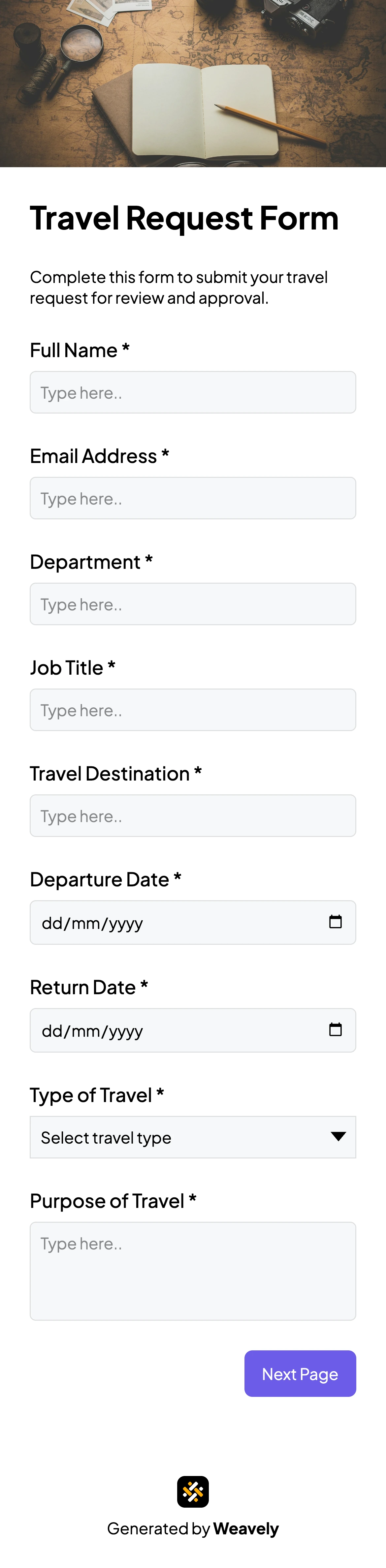This screenshot has width=386, height=1568.
Task: Click the Travel Request Form title
Action: 184,218
